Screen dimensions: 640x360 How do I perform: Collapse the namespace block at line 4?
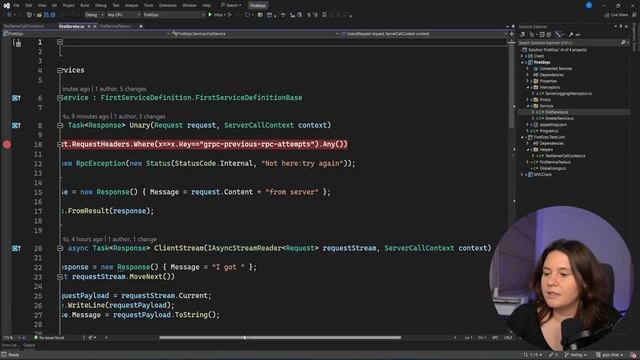(60, 70)
